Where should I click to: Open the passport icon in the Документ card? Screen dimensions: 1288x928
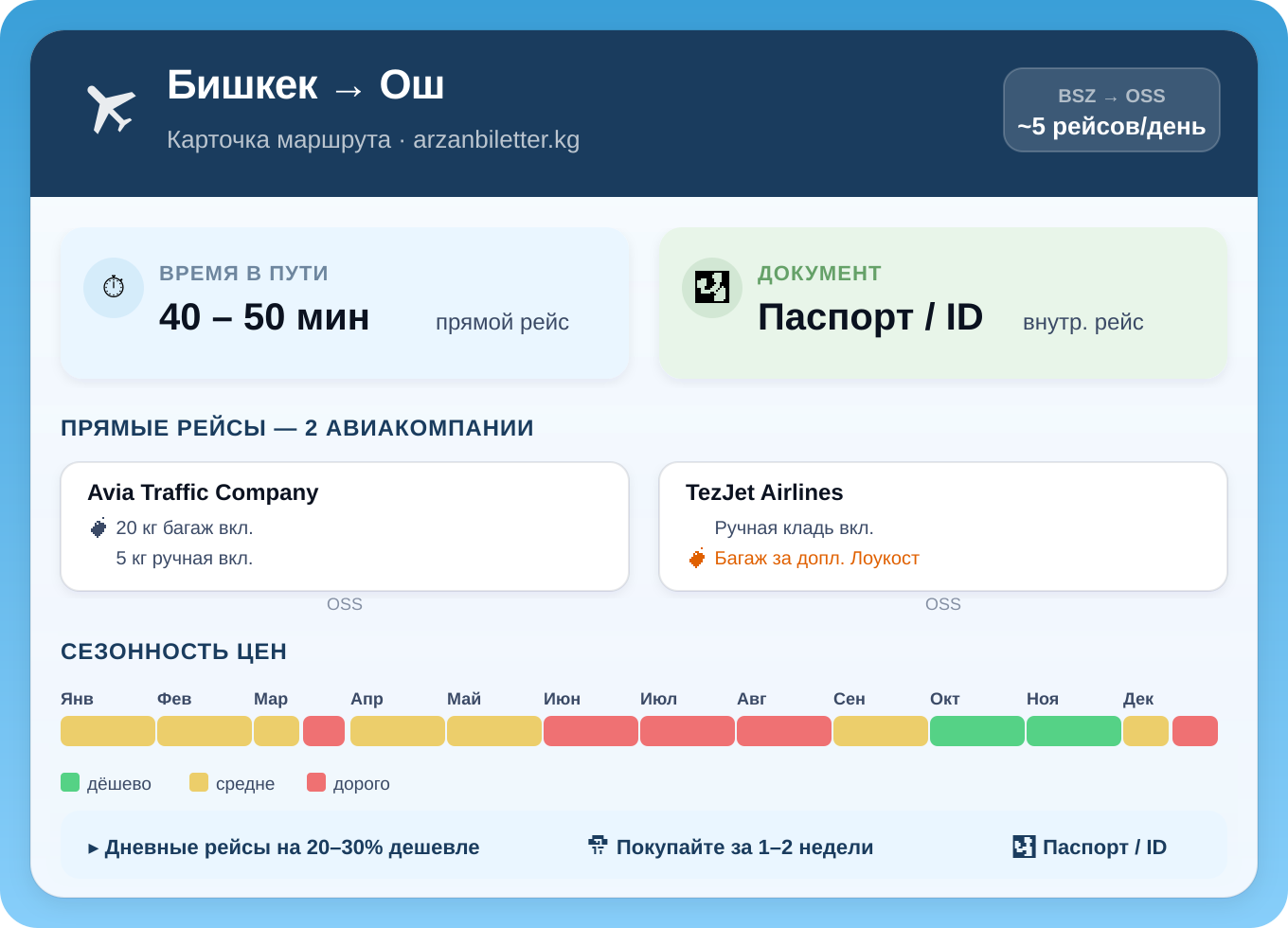click(711, 287)
